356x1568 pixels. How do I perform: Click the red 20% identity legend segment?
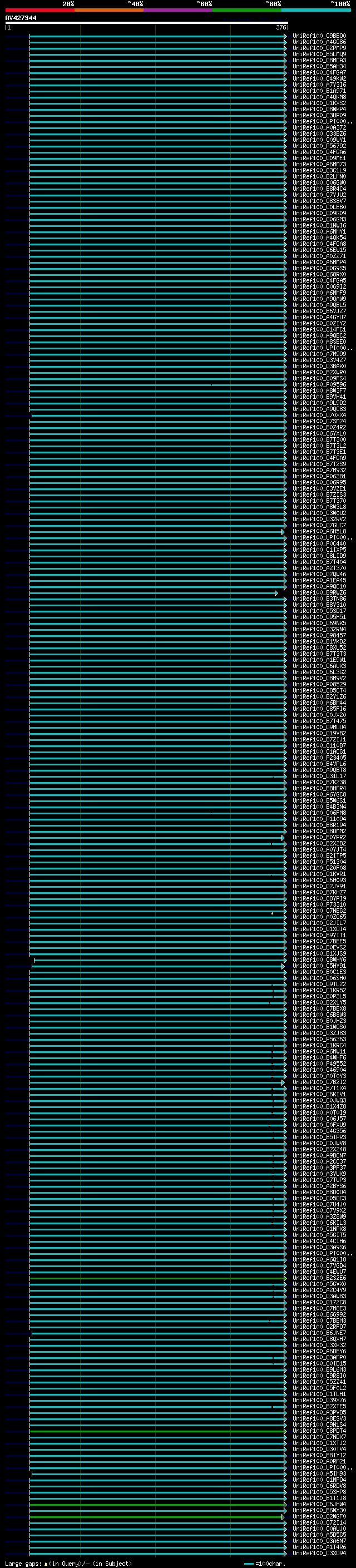click(39, 10)
